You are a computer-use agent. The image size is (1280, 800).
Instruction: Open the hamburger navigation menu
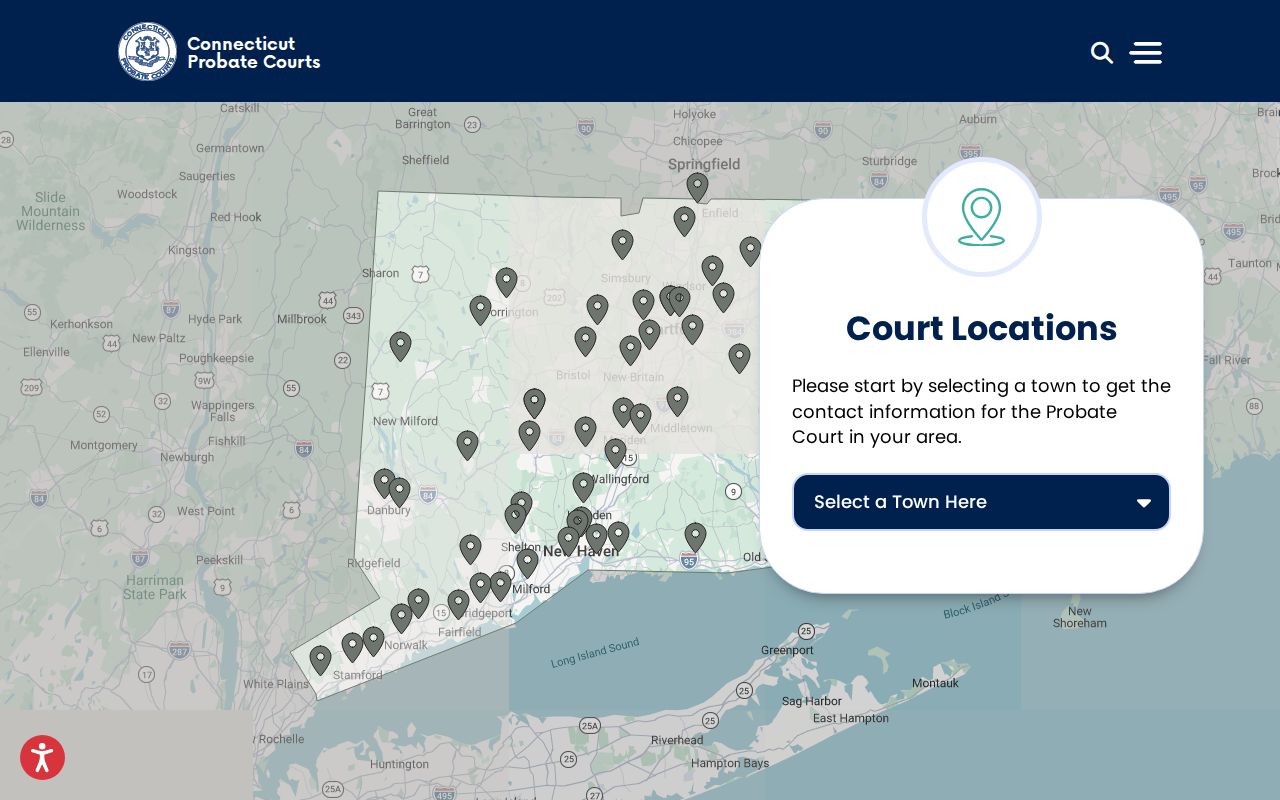tap(1146, 53)
